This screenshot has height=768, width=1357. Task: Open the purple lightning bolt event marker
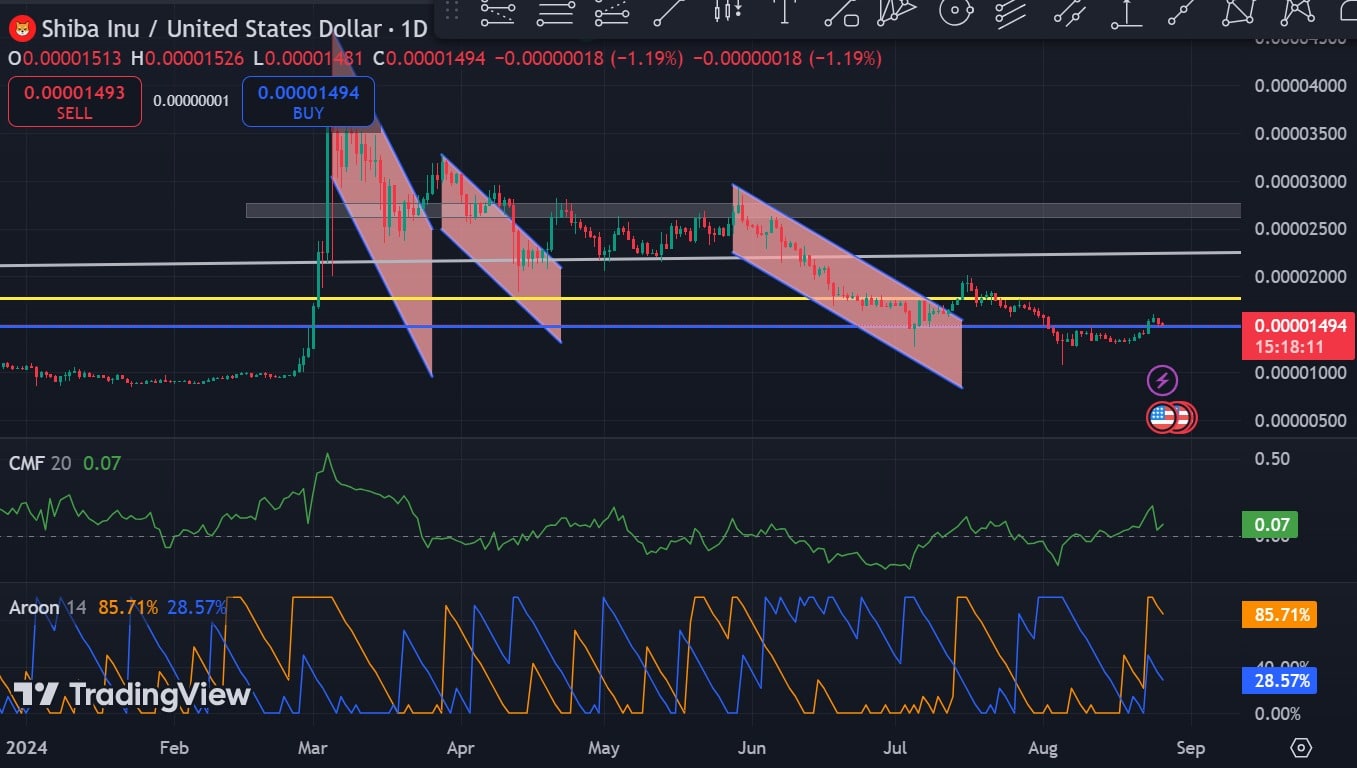click(x=1161, y=380)
